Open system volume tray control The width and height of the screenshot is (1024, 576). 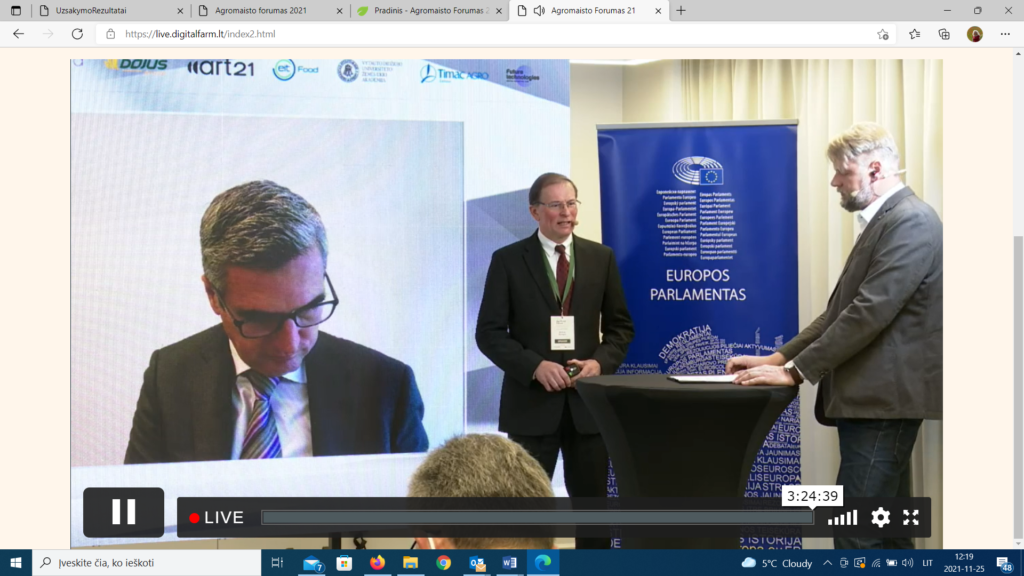pos(907,563)
